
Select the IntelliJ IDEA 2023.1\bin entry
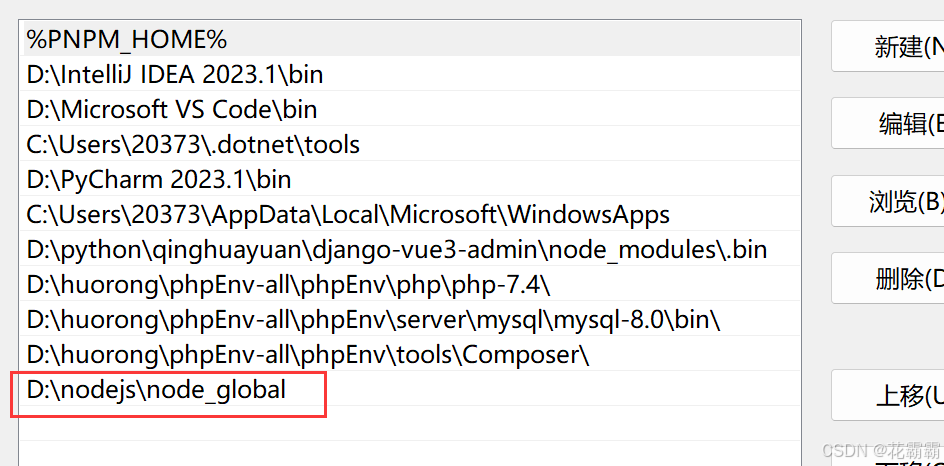coord(411,74)
